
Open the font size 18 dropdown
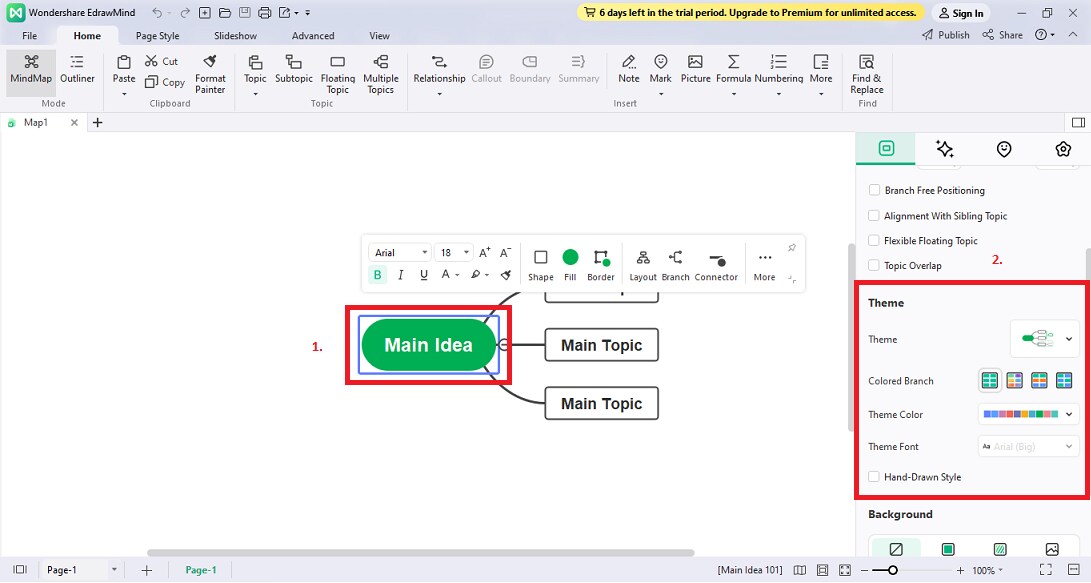(454, 253)
